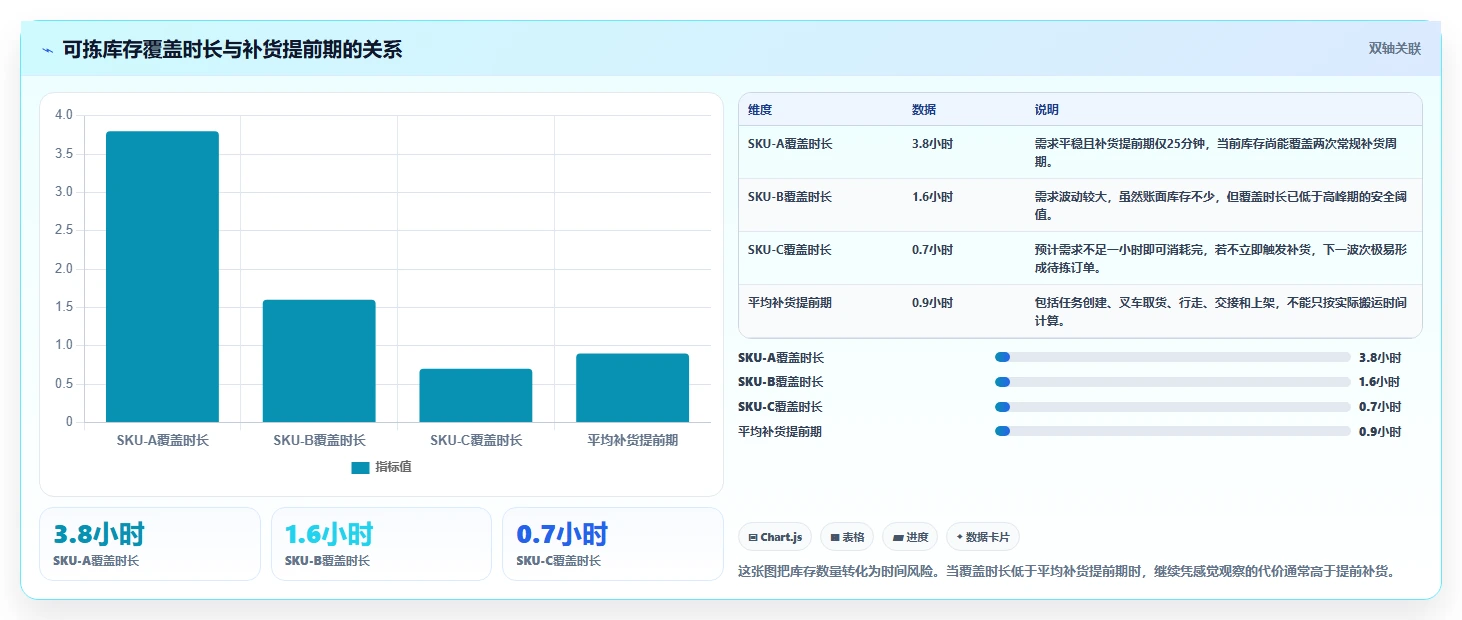Select the 进度 tag chip
This screenshot has width=1462, height=620.
click(910, 537)
